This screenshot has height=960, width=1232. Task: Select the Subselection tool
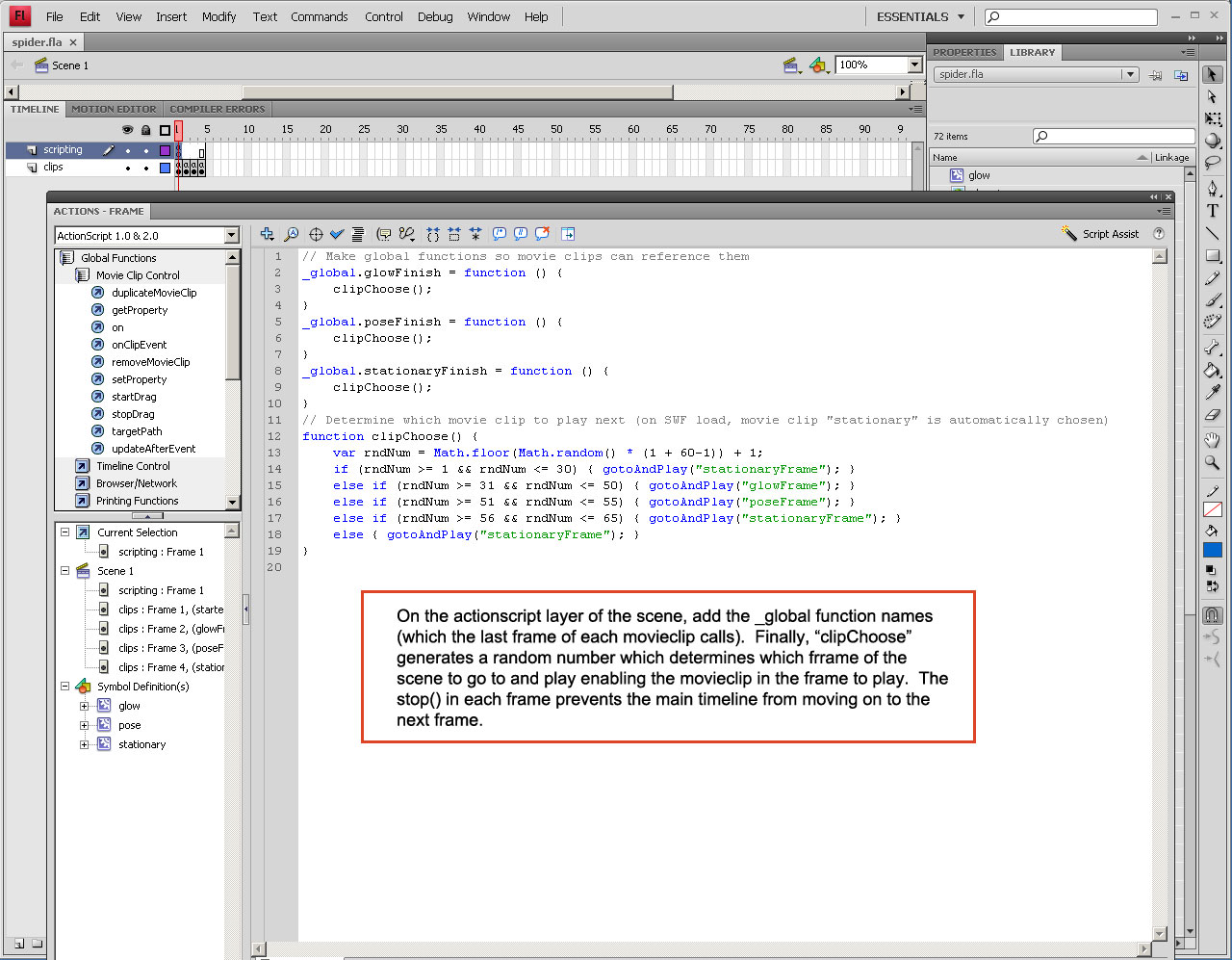pos(1212,97)
